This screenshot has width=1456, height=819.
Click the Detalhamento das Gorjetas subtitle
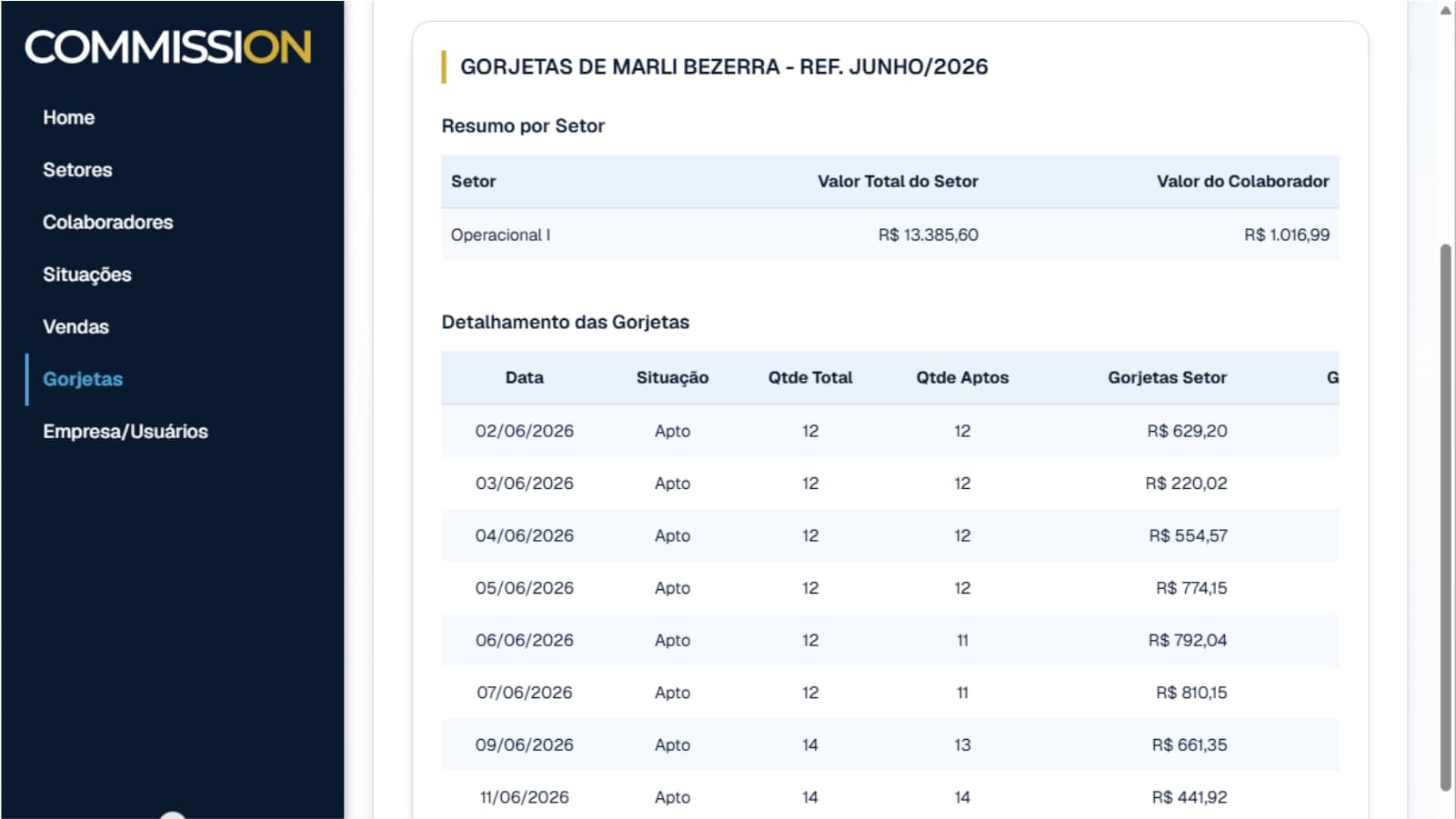point(566,322)
